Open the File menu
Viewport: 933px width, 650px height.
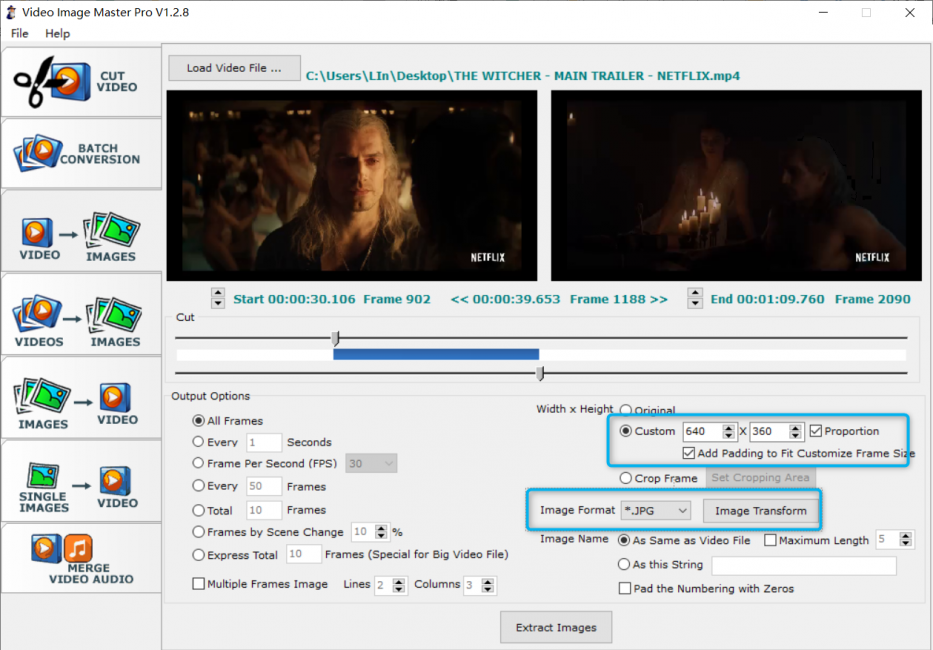point(20,33)
